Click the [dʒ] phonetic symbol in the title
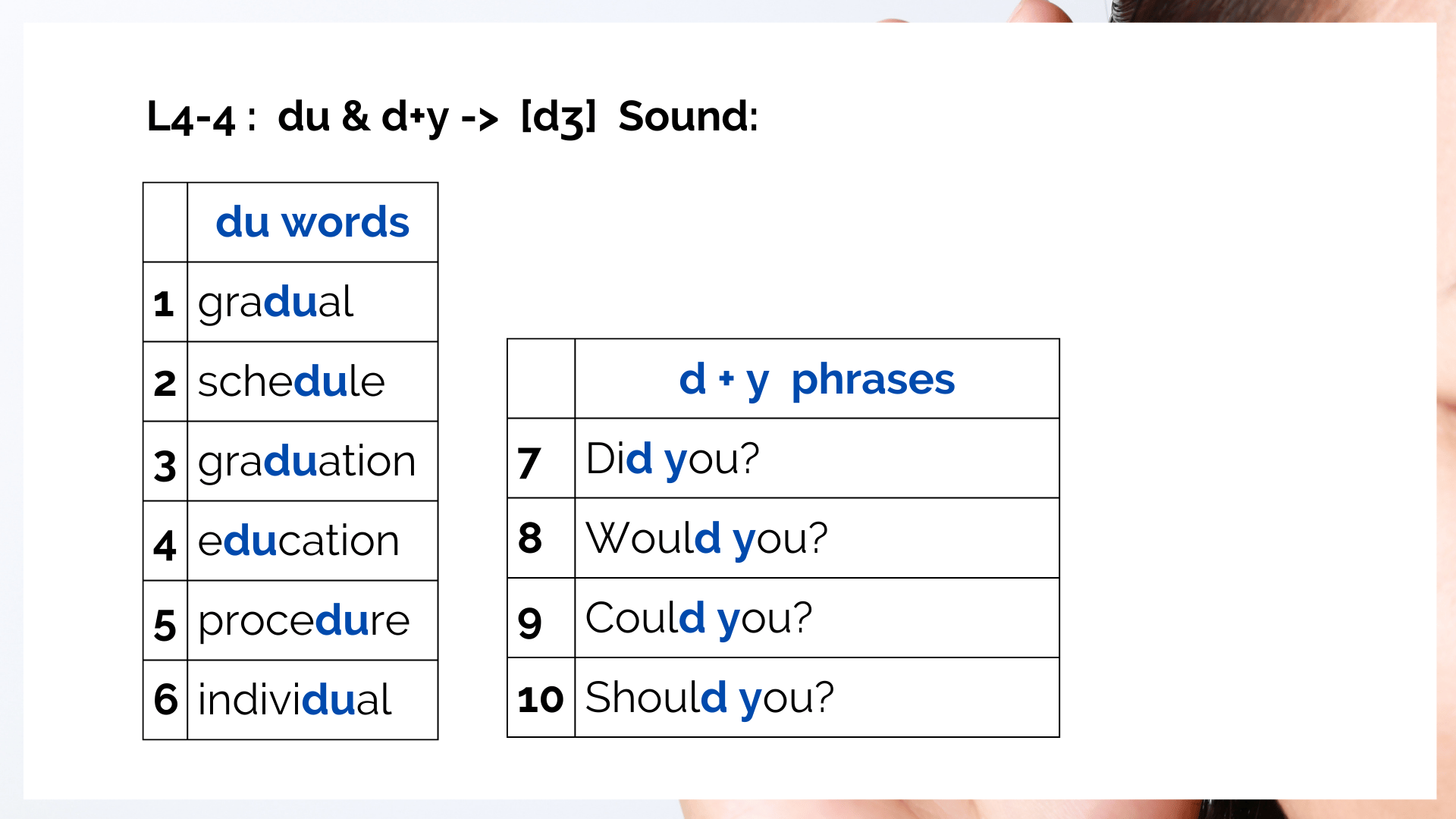 [x=559, y=118]
